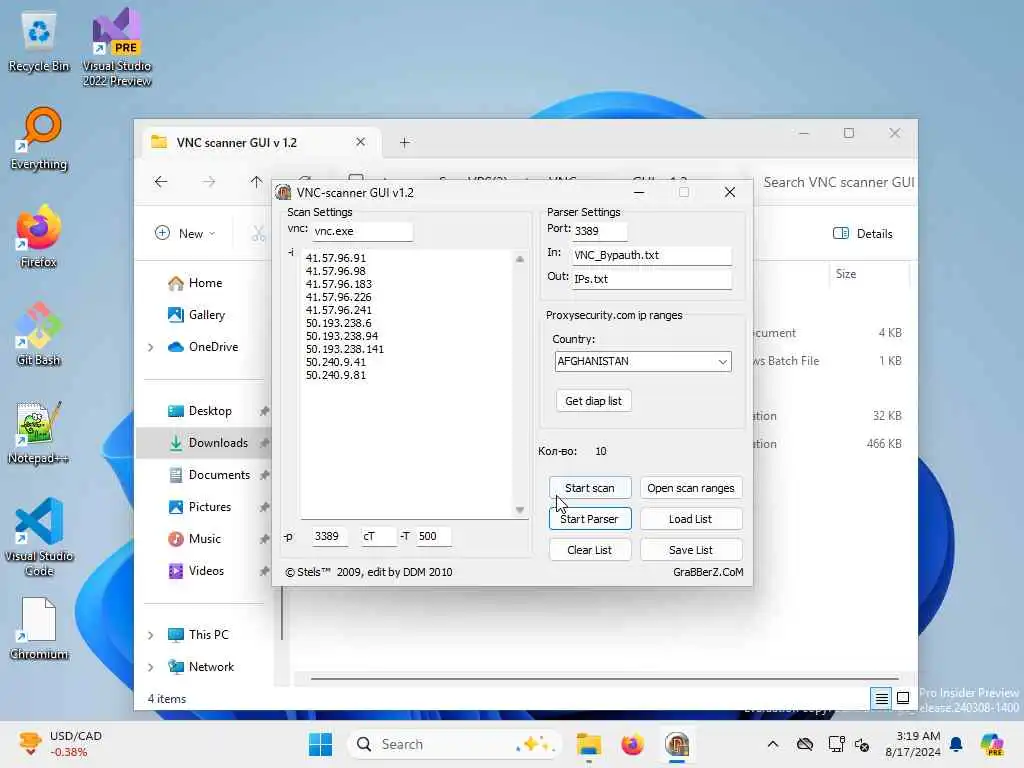Click the -p port field 3389

(328, 536)
